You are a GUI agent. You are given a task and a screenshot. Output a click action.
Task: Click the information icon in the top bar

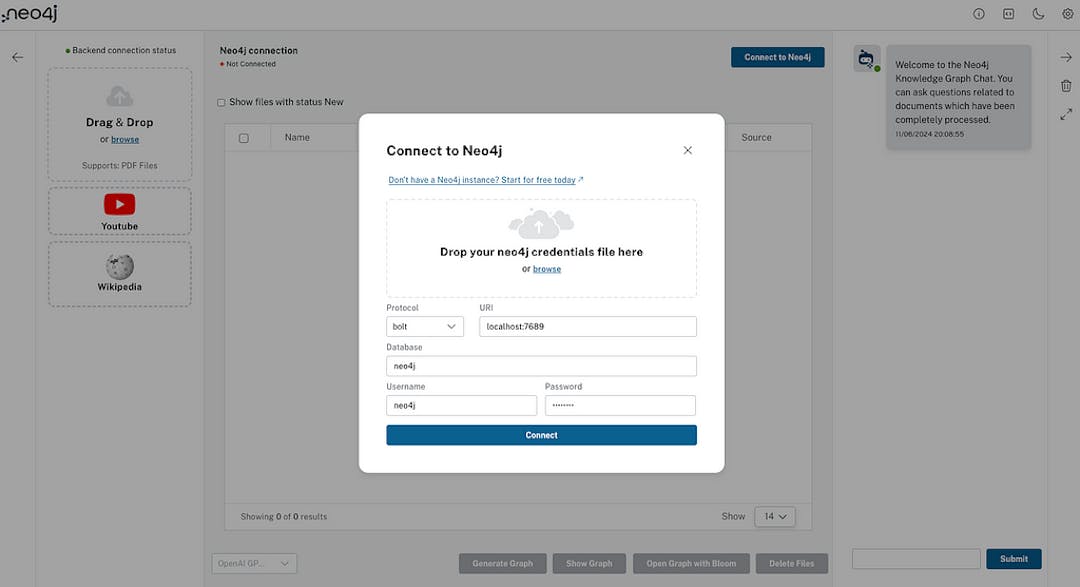coord(978,13)
